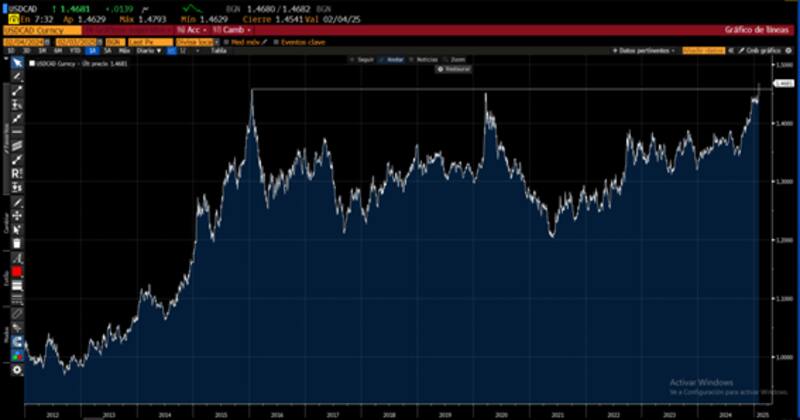Click the chart settings gear at top right
This screenshot has height=420, width=800.
point(789,49)
